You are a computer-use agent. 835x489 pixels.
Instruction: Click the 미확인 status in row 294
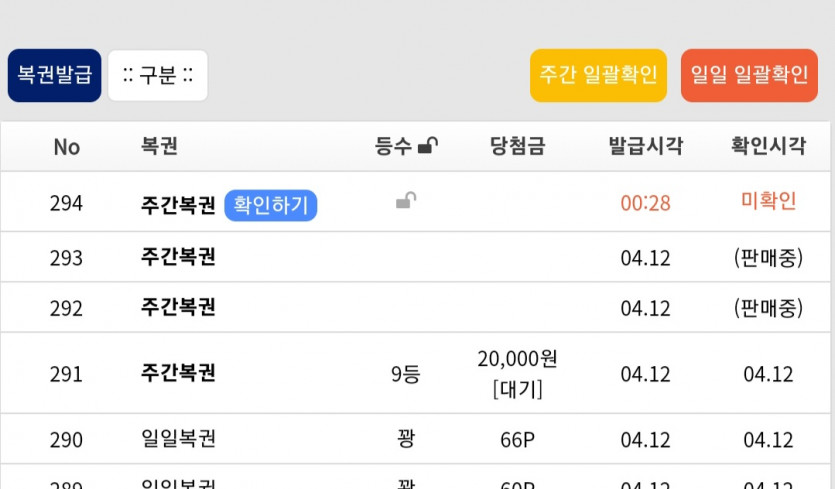click(x=768, y=202)
